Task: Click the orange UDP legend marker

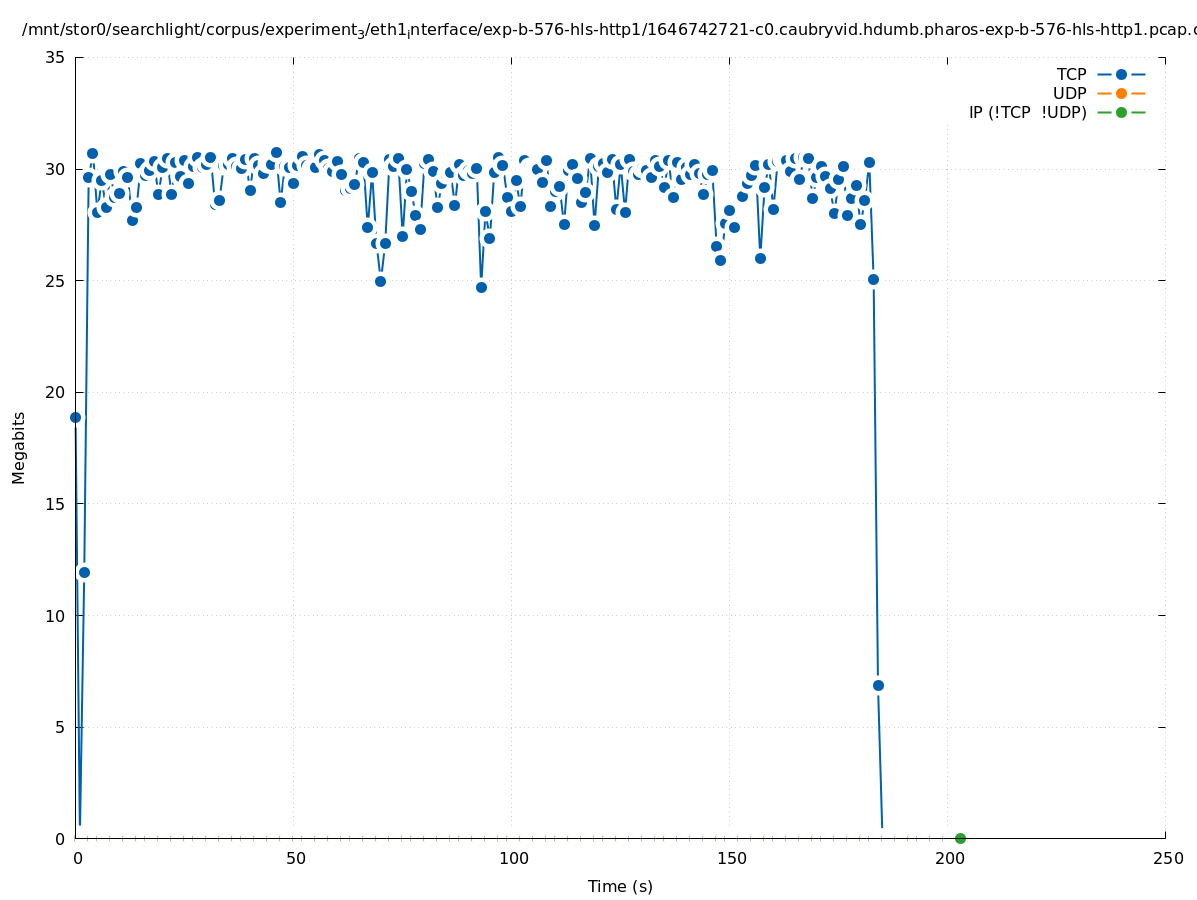Action: pyautogui.click(x=1121, y=93)
